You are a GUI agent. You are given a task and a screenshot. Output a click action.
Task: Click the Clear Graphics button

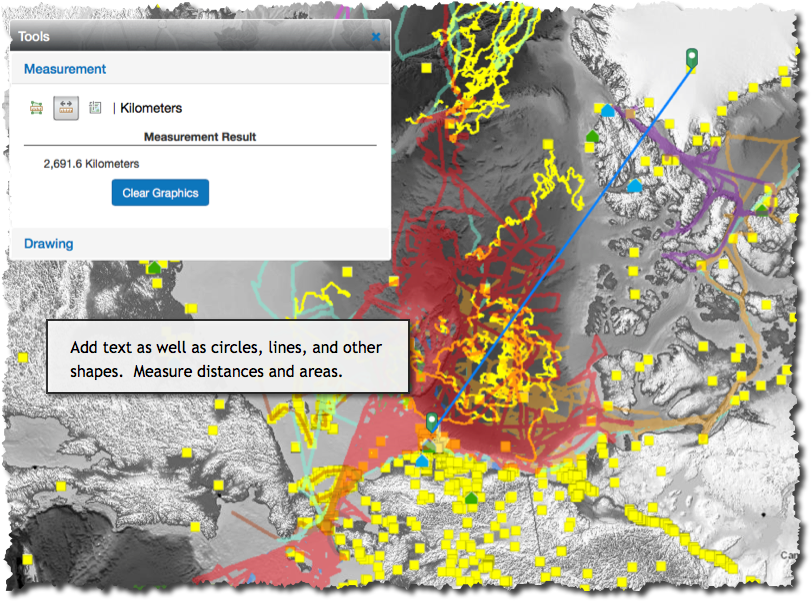point(160,192)
